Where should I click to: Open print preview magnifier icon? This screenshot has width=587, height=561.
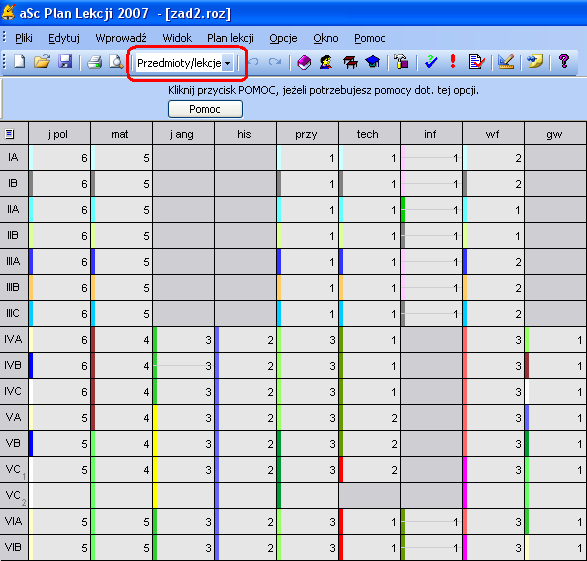pyautogui.click(x=116, y=62)
